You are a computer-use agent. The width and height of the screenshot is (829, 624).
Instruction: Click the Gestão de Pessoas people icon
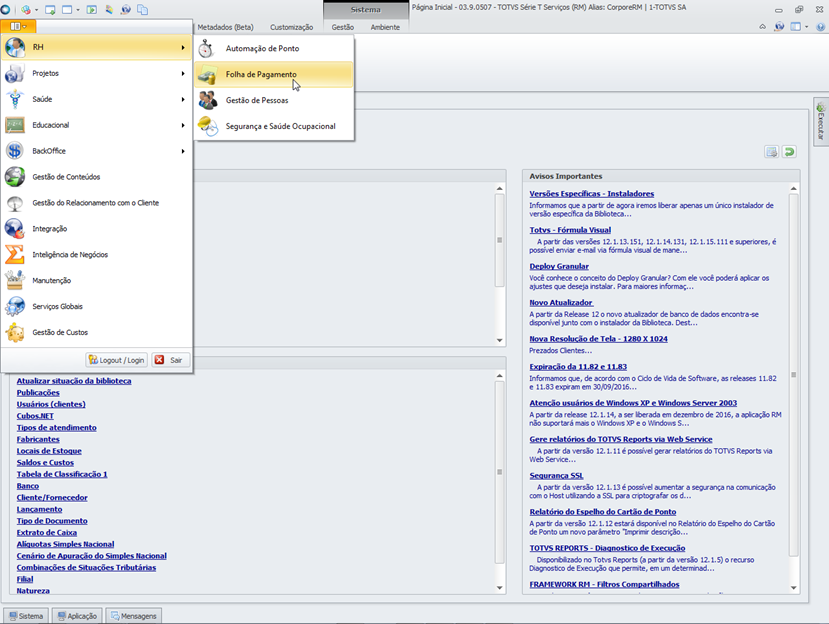click(x=207, y=100)
